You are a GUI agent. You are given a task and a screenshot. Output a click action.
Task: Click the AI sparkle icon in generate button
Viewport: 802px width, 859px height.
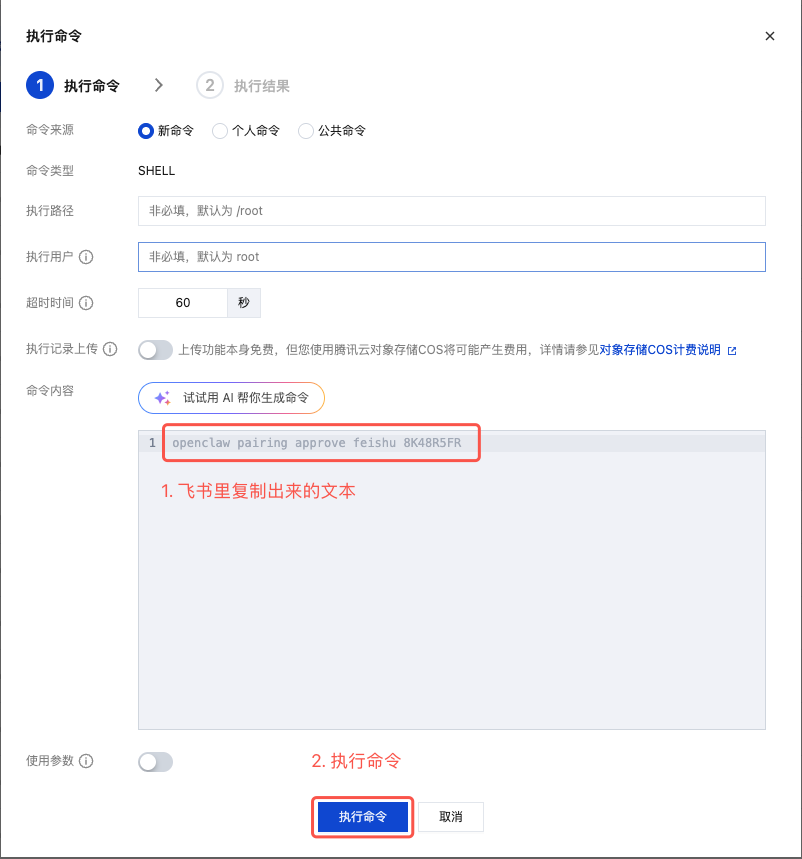(x=162, y=398)
